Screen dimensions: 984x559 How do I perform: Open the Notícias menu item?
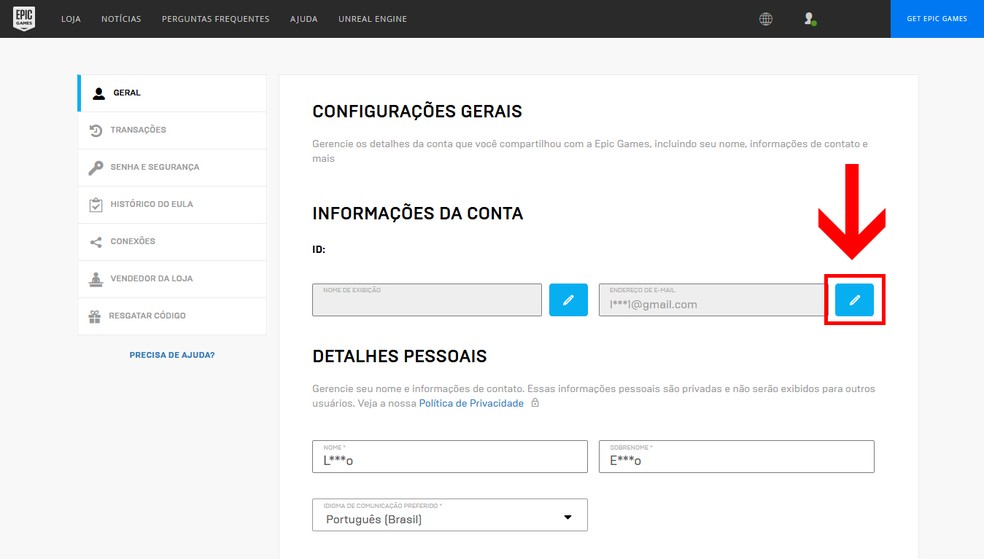point(121,19)
